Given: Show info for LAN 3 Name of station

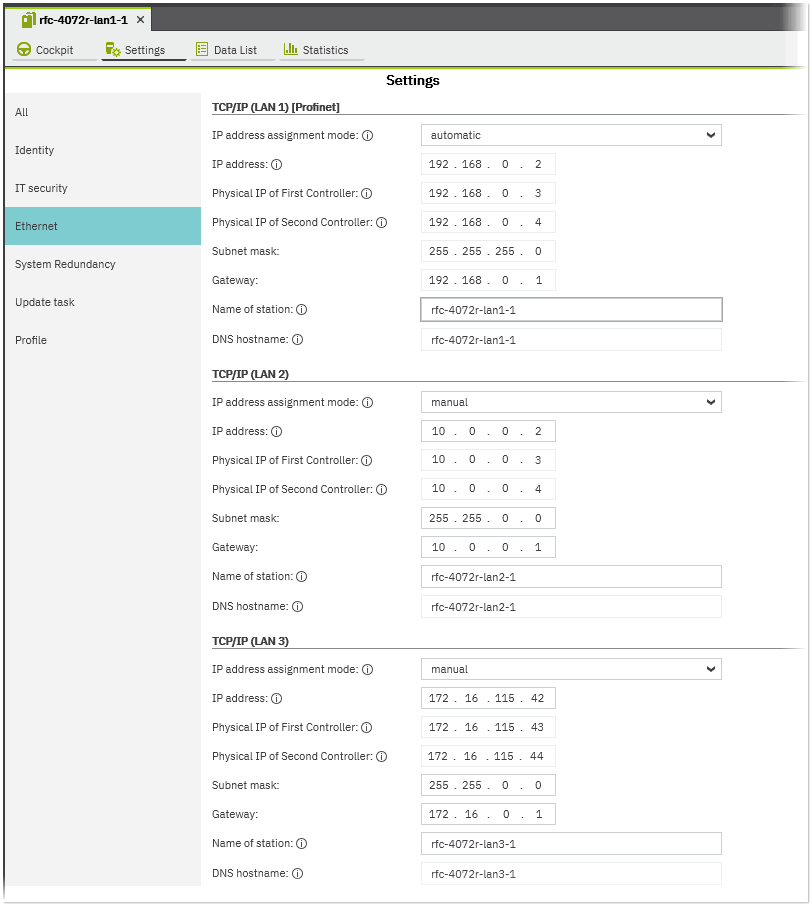Looking at the screenshot, I should pos(302,844).
